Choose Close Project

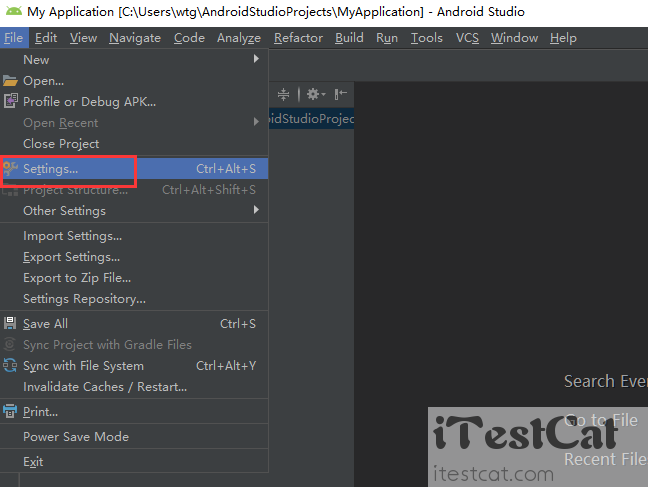[x=134, y=144]
